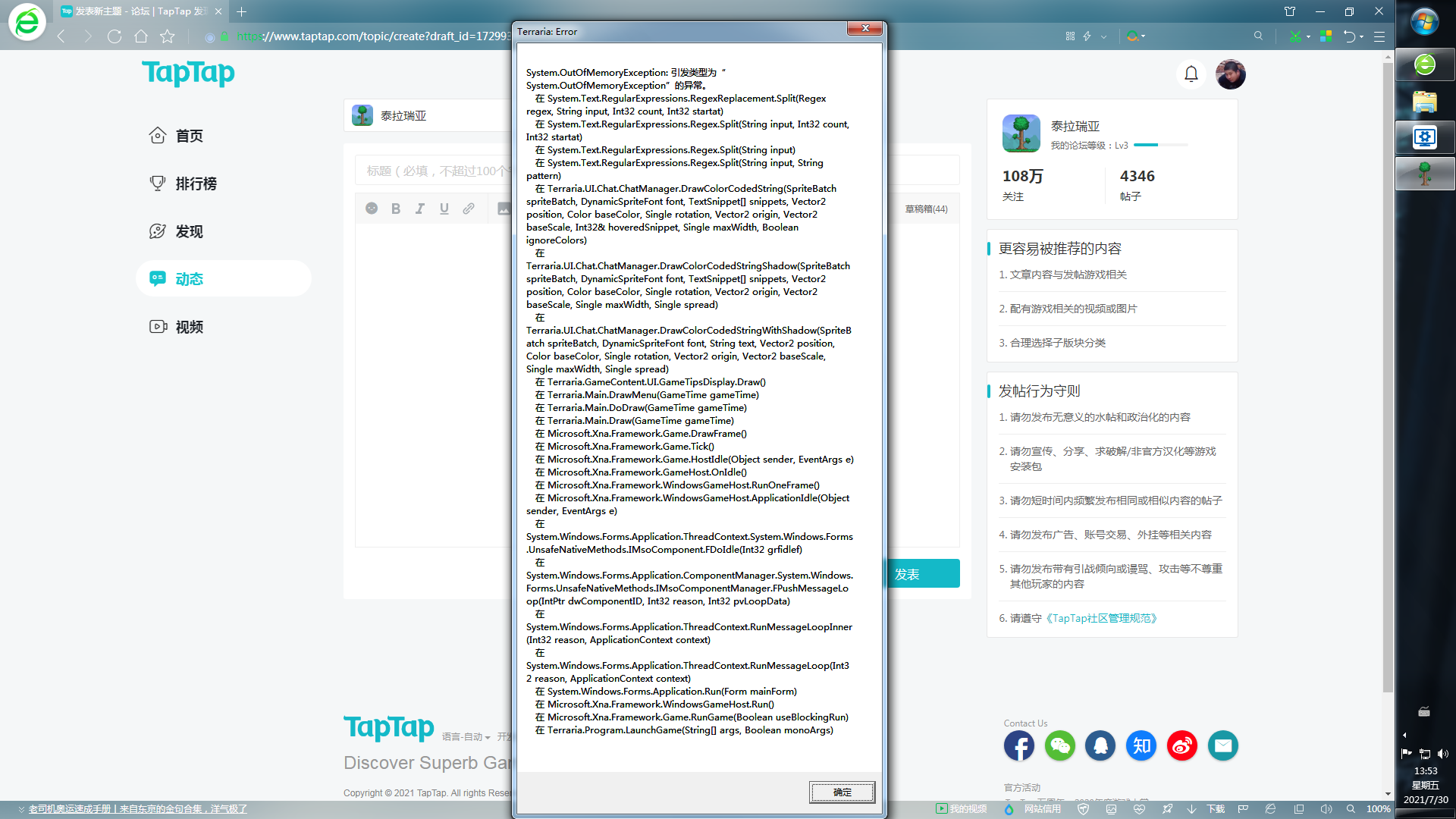The height and width of the screenshot is (819, 1456).
Task: Click the TapTap logo at page top
Action: click(188, 73)
